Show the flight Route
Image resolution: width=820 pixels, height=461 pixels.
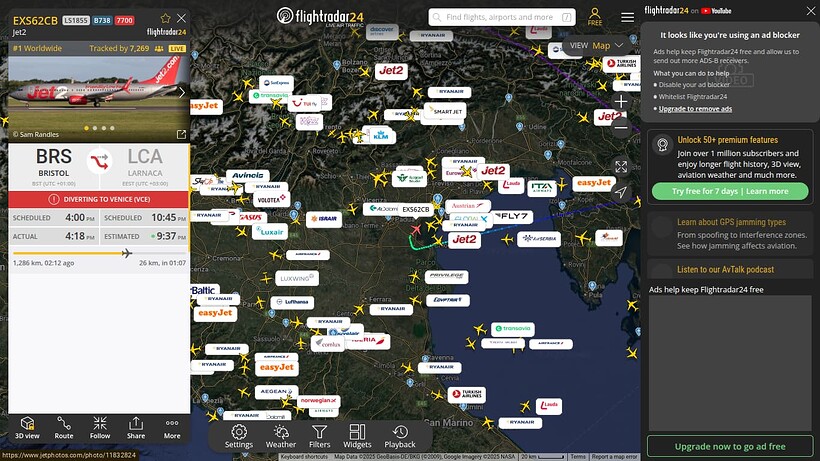coord(64,428)
